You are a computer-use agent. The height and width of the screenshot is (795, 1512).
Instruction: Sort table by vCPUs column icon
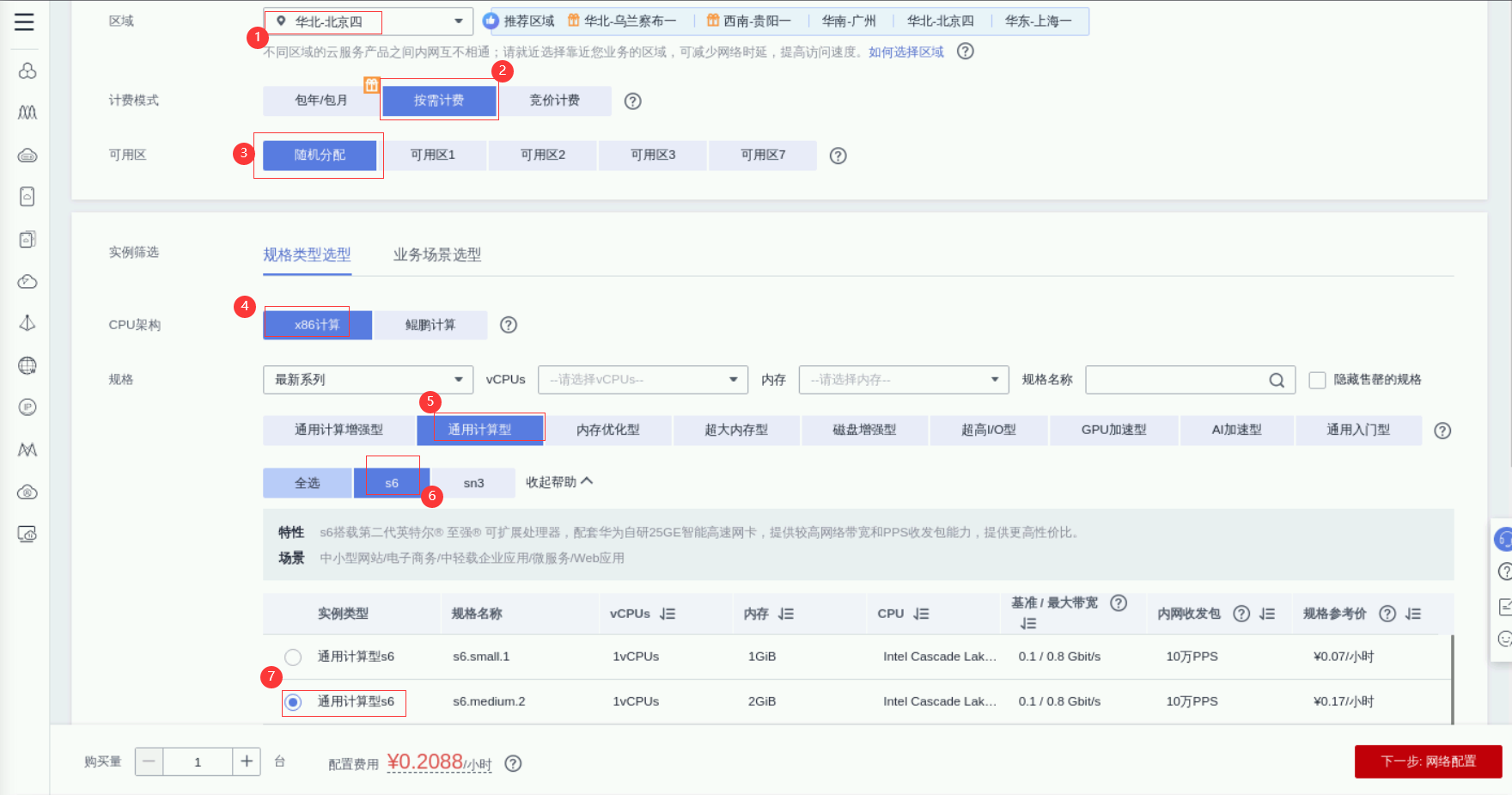pos(668,614)
